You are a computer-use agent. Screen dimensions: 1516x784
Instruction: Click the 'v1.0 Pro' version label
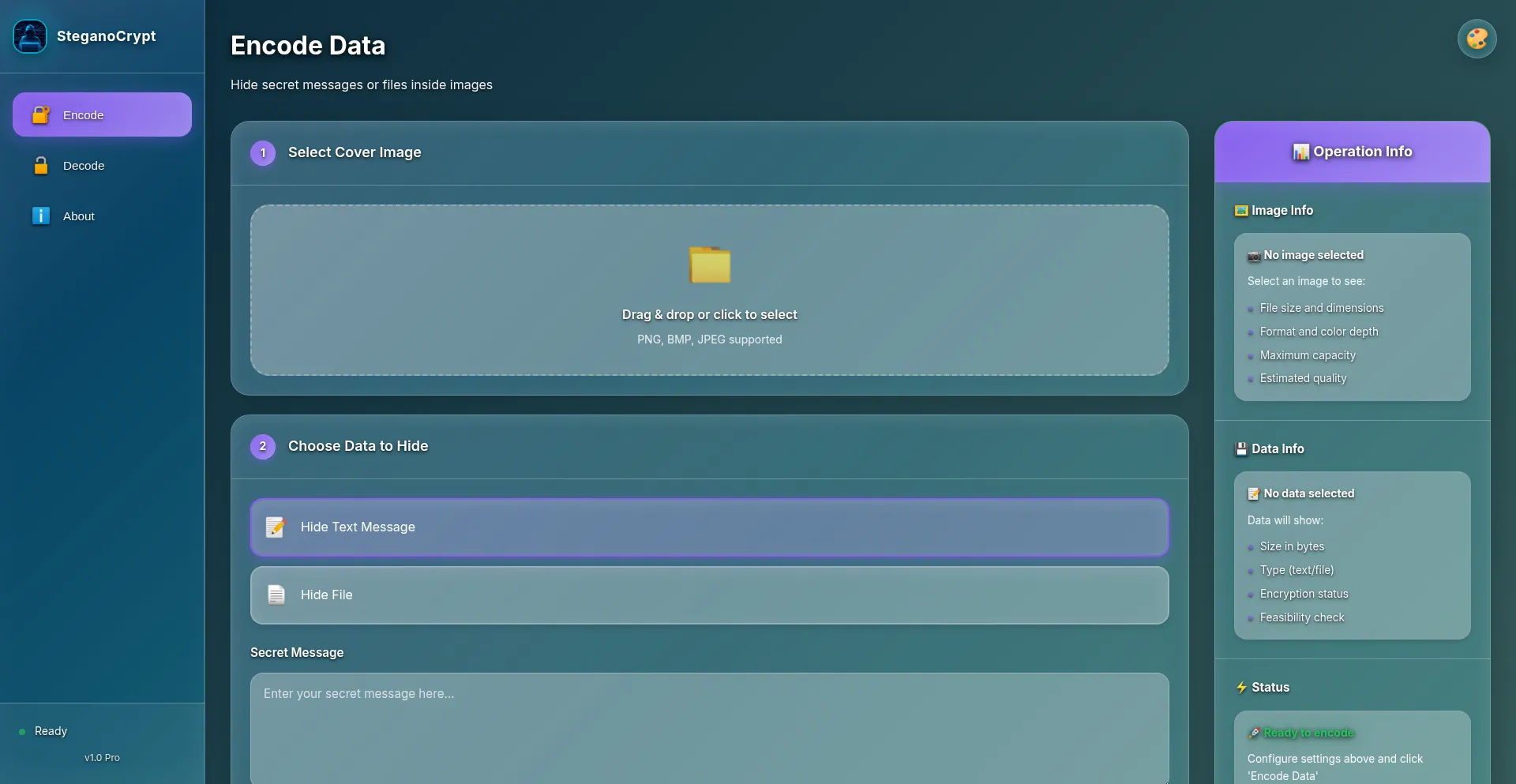tap(102, 758)
